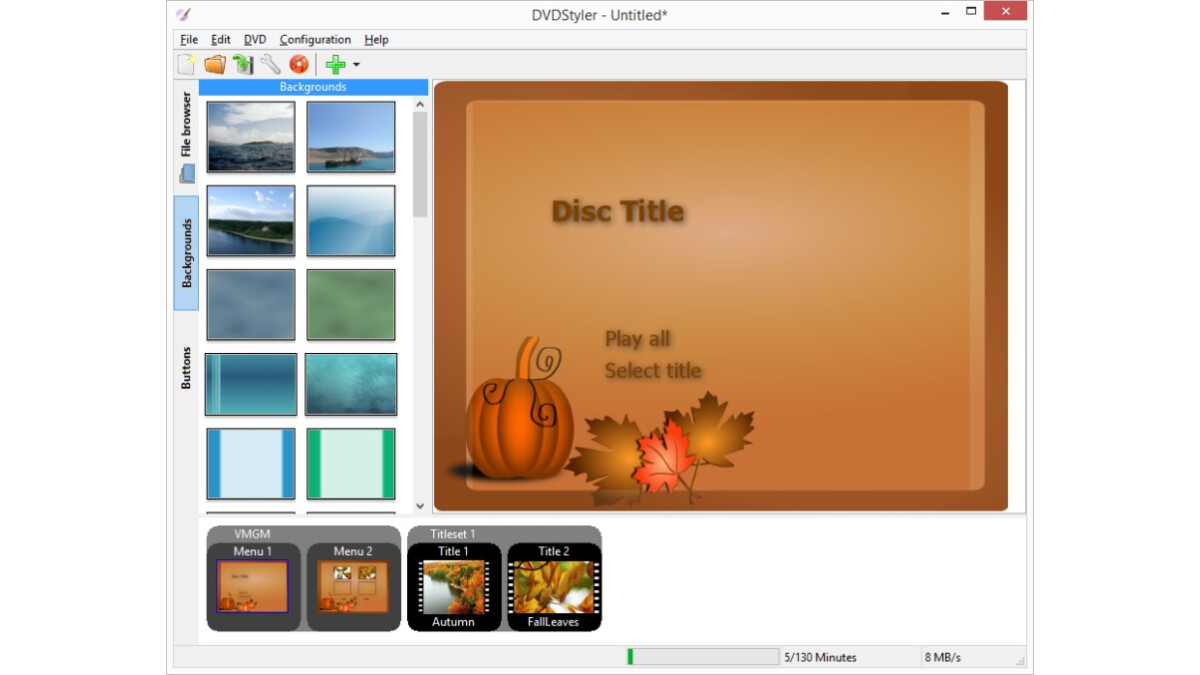Select the gray-blue blurred background thumbnail
Screen dimensions: 1200x675
click(251, 305)
